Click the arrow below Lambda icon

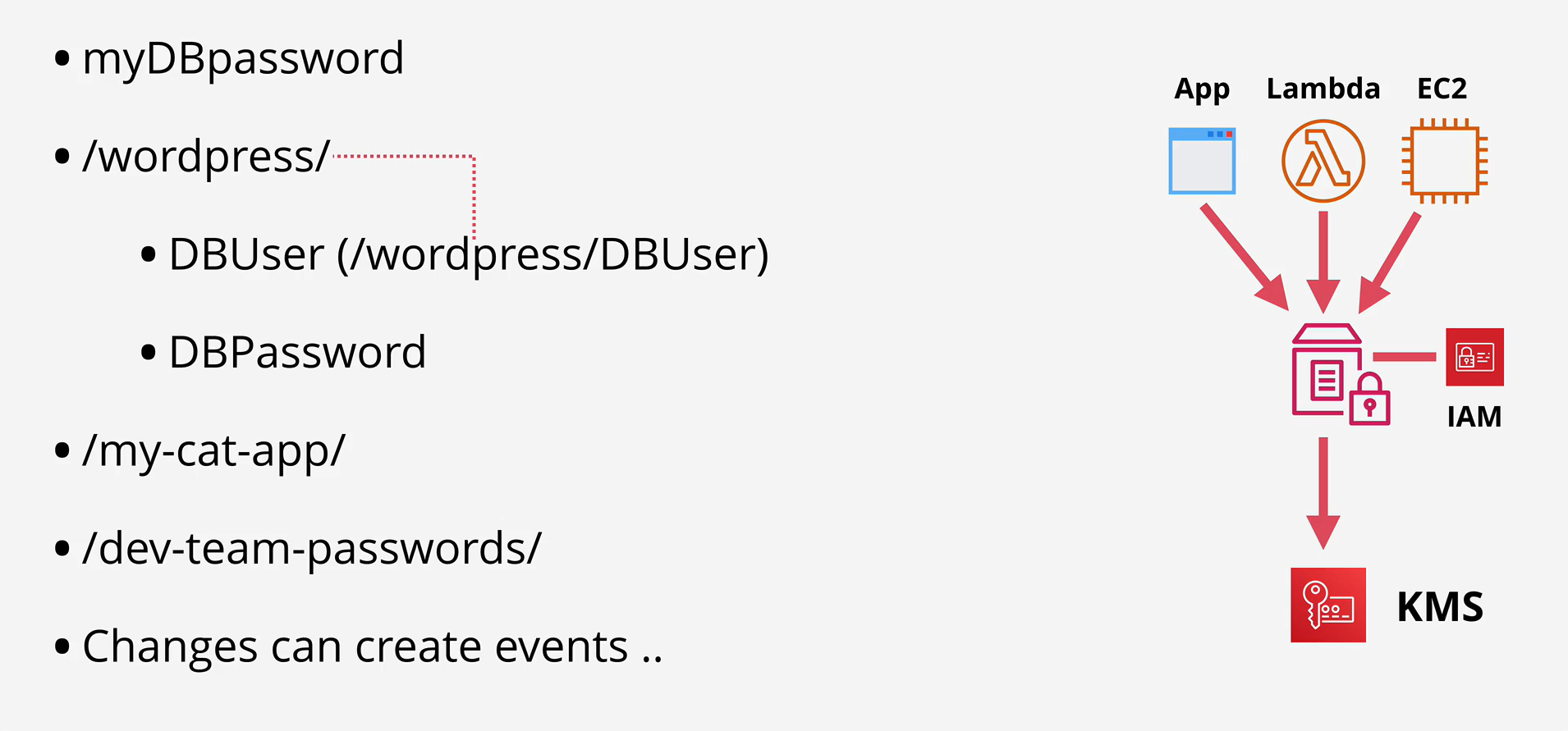click(1323, 262)
